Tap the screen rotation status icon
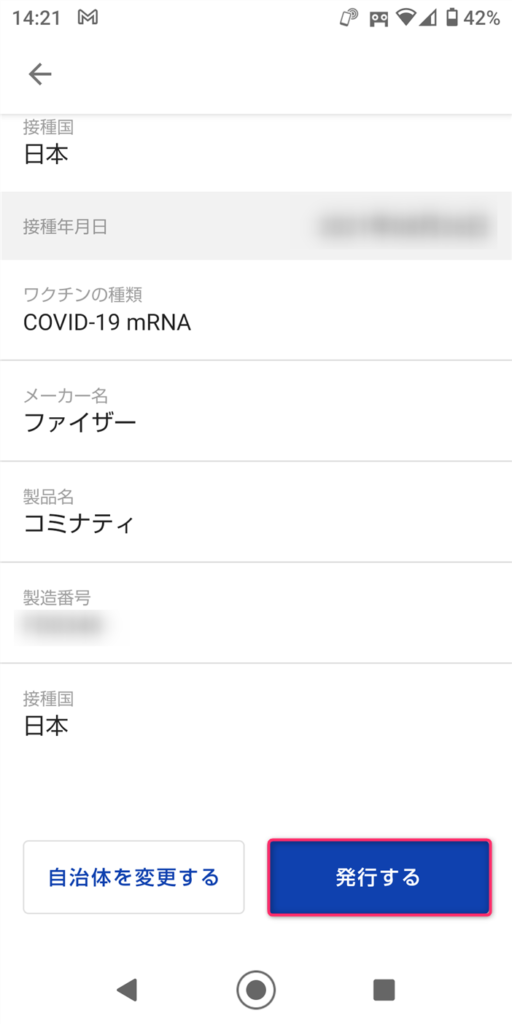This screenshot has height=1024, width=512. pyautogui.click(x=349, y=18)
